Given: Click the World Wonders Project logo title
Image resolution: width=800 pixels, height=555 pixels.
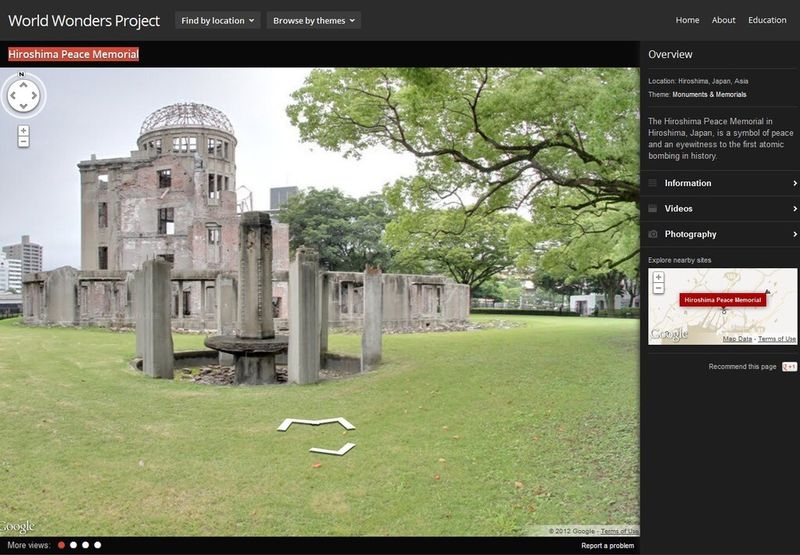Looking at the screenshot, I should (84, 20).
